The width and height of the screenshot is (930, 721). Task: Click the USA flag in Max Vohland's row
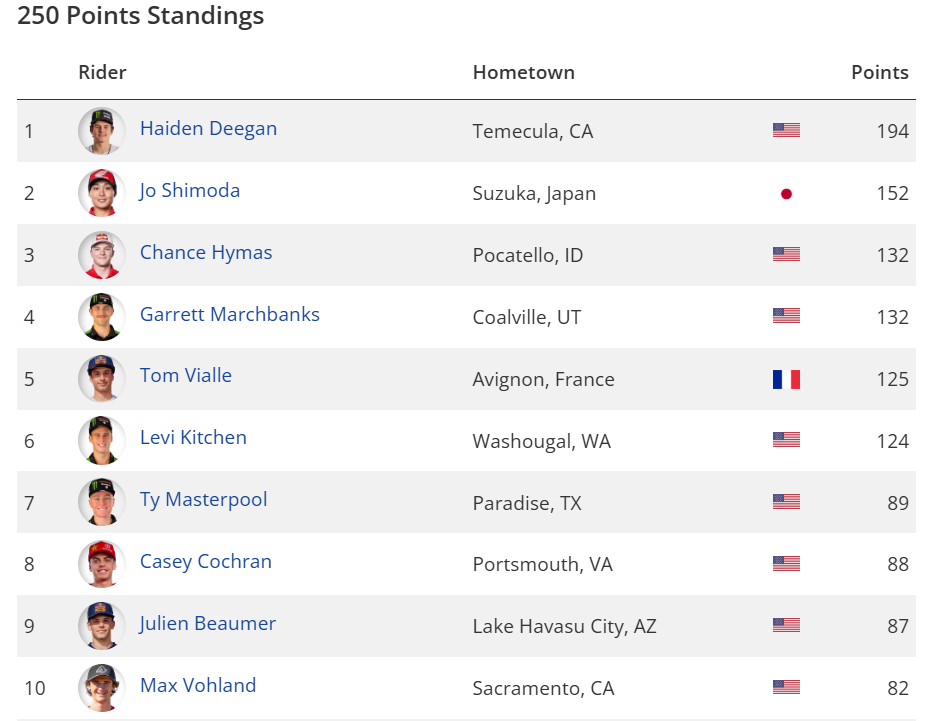[786, 687]
